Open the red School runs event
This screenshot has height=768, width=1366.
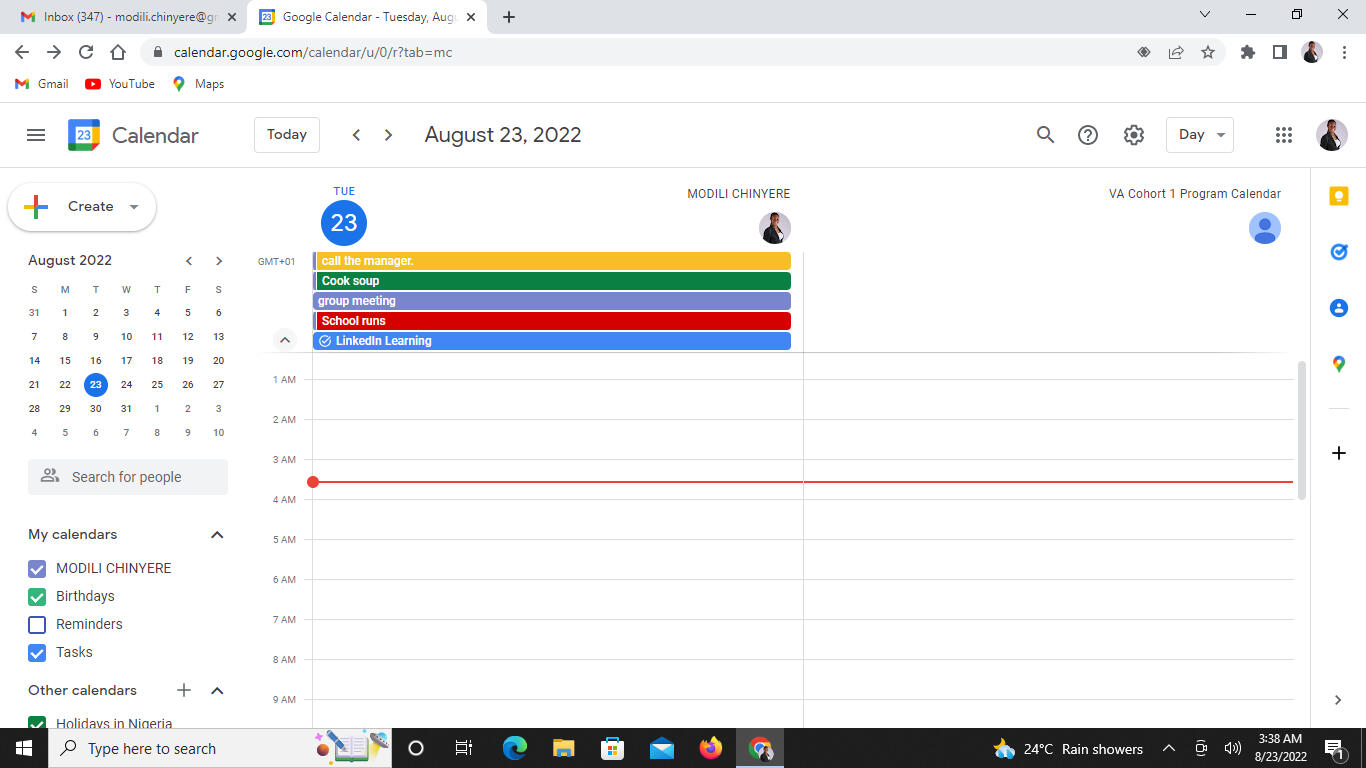[x=552, y=321]
